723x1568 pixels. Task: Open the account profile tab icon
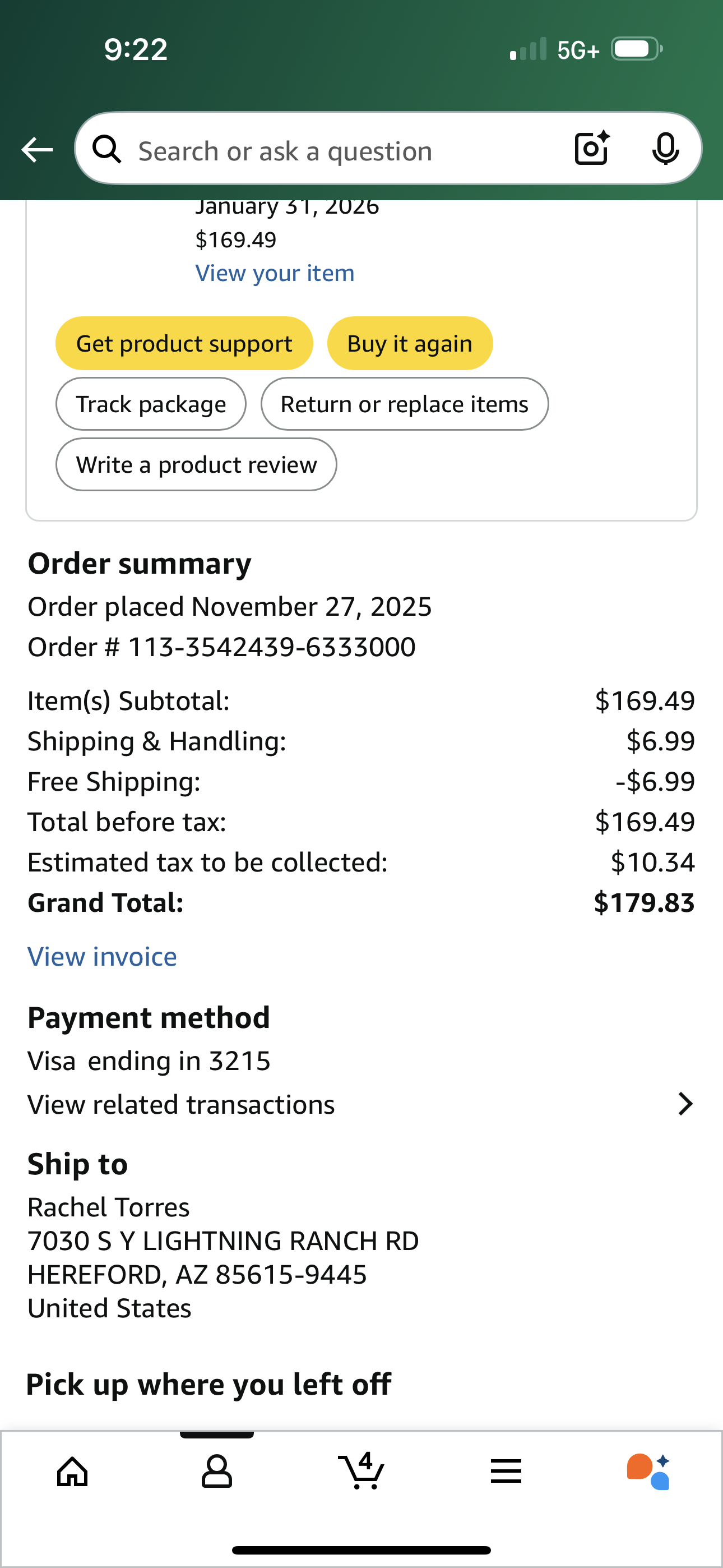pyautogui.click(x=217, y=1472)
